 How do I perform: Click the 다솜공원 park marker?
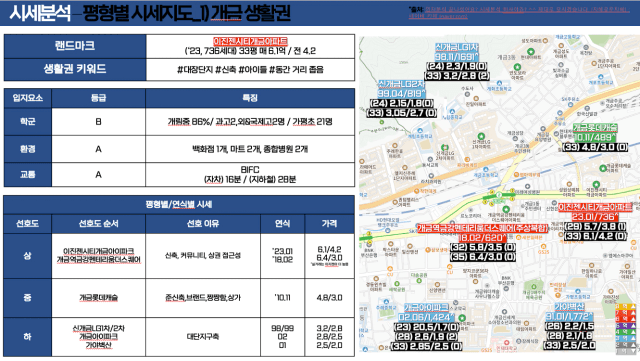(x=419, y=280)
